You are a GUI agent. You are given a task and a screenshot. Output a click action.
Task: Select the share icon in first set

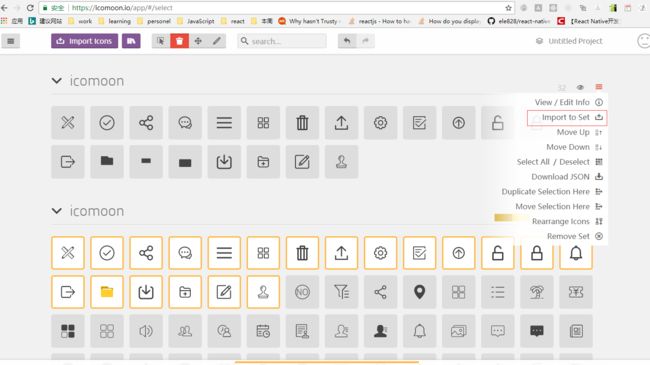pyautogui.click(x=146, y=122)
